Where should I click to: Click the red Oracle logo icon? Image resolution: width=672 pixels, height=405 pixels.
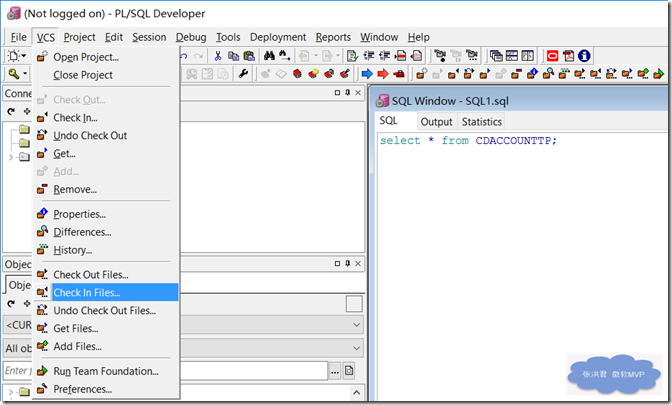pos(552,56)
